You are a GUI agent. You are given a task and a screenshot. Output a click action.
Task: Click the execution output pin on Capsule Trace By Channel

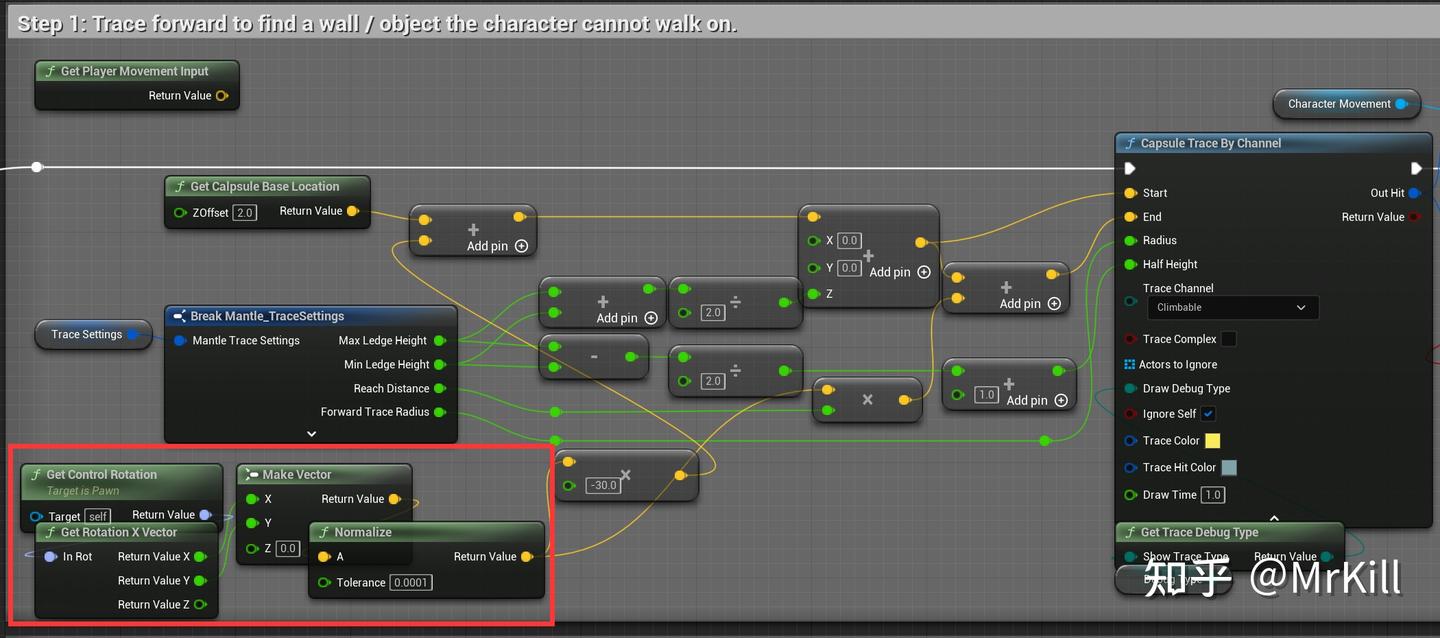(x=1416, y=168)
